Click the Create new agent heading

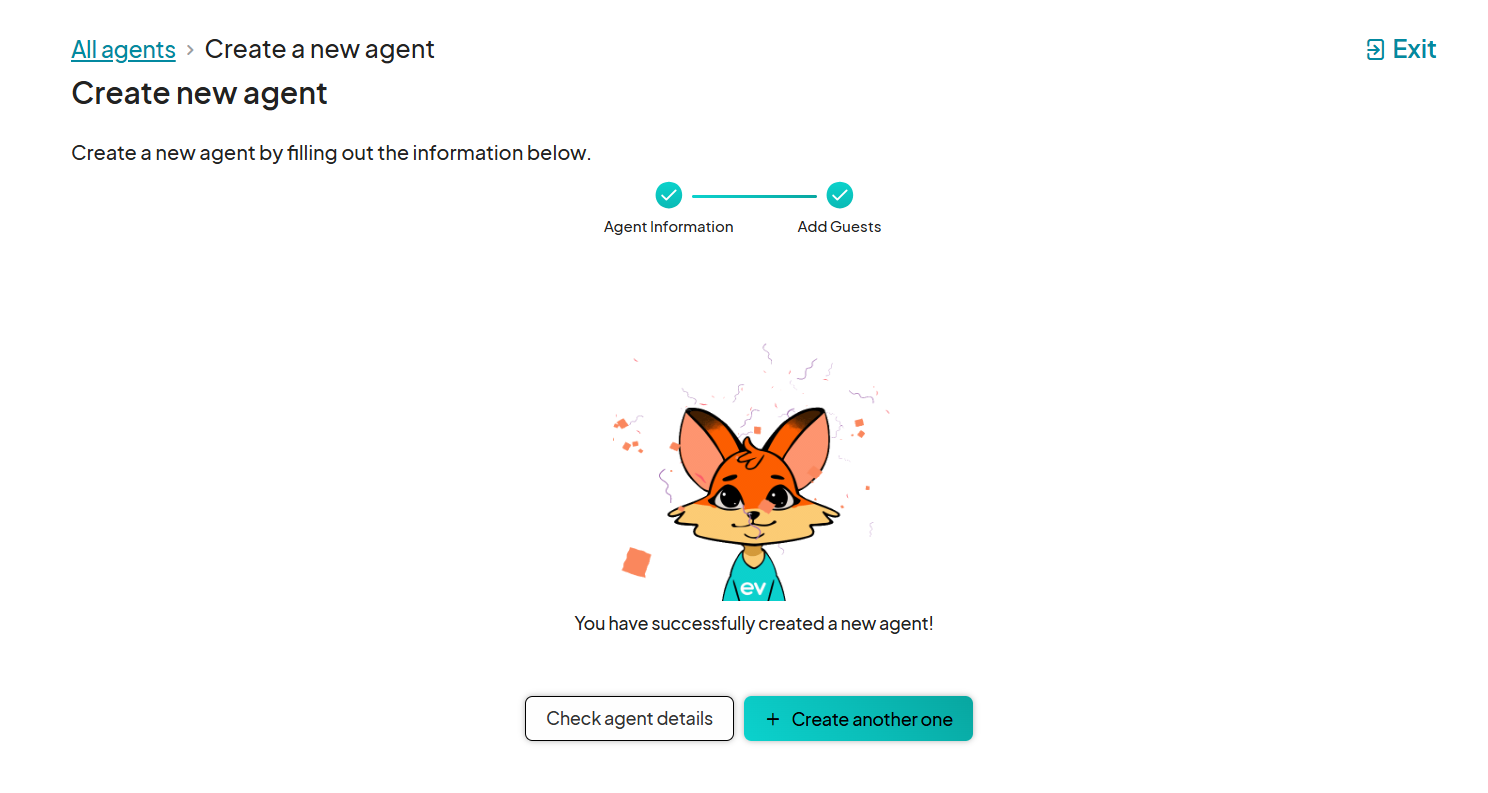coord(199,93)
